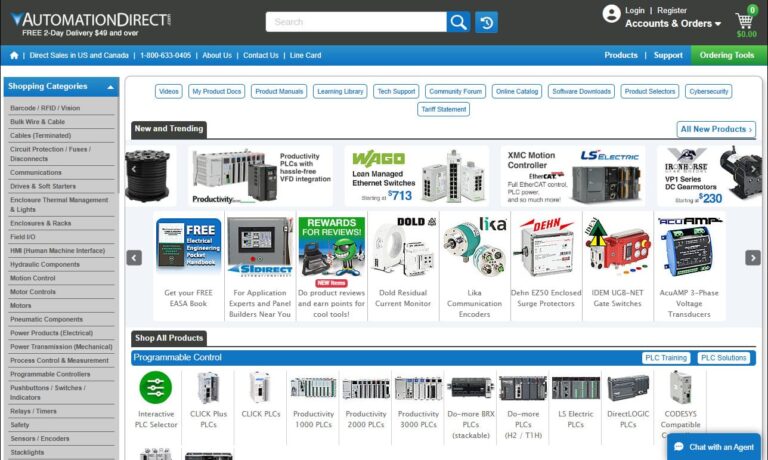Viewport: 768px width, 460px height.
Task: Click right arrow of featured products carousel
Action: coord(753,258)
